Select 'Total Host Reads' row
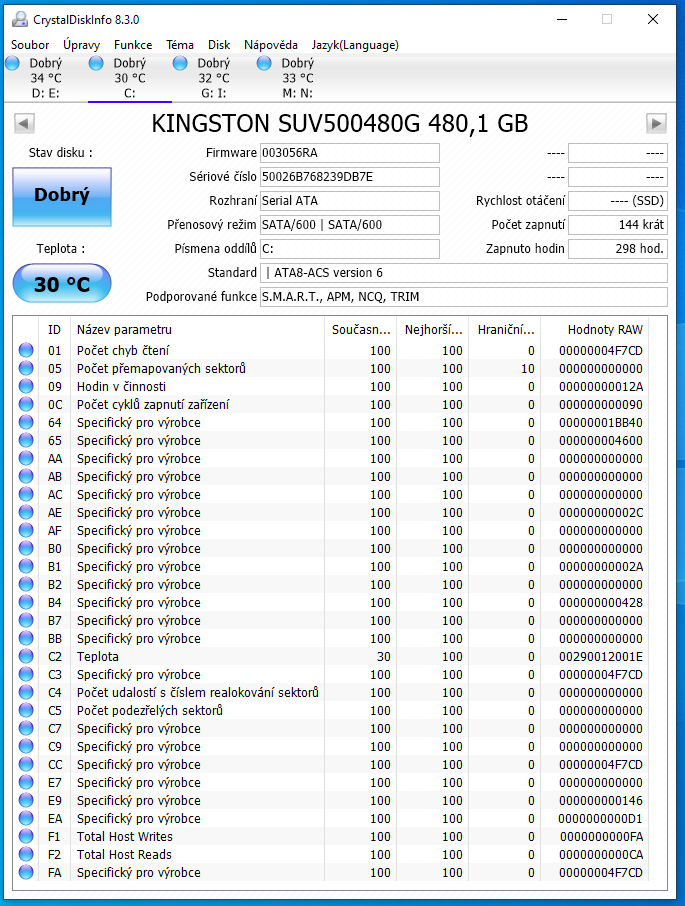The width and height of the screenshot is (685, 906). [x=333, y=854]
